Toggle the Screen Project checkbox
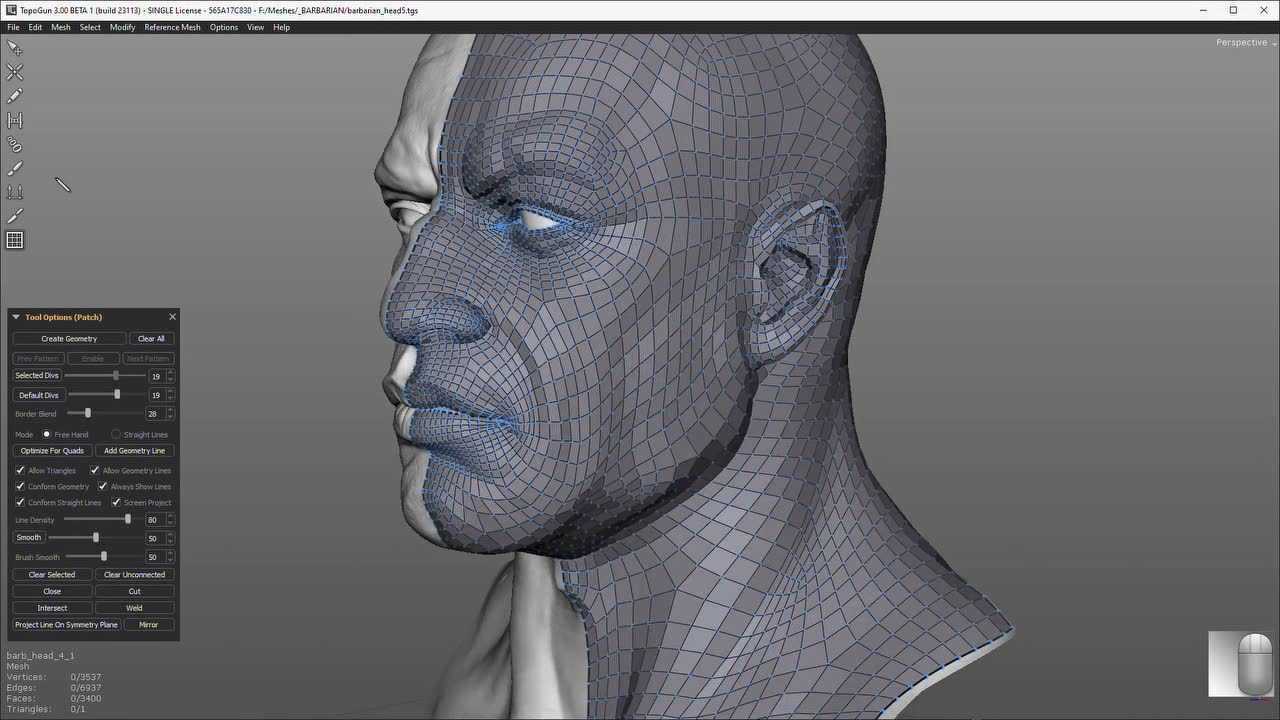The width and height of the screenshot is (1280, 720). (116, 502)
